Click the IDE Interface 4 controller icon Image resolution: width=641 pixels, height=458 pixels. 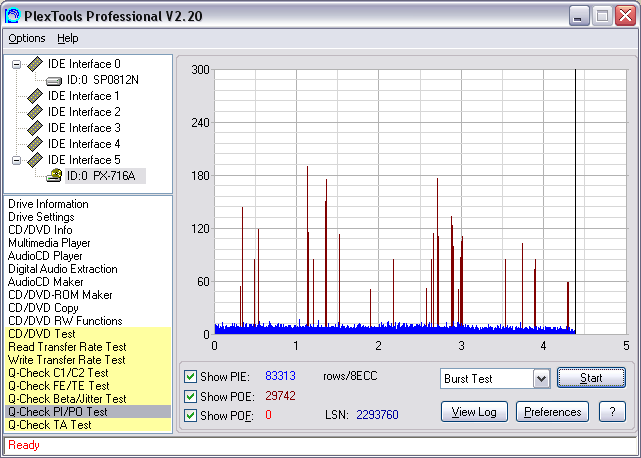35,144
